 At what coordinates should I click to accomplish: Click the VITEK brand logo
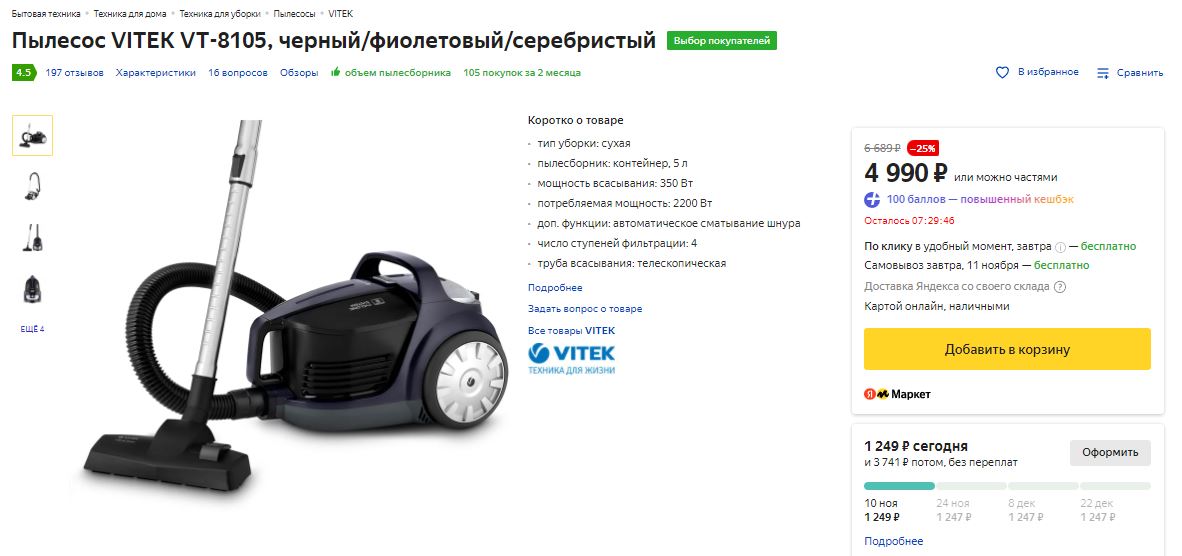tap(571, 359)
